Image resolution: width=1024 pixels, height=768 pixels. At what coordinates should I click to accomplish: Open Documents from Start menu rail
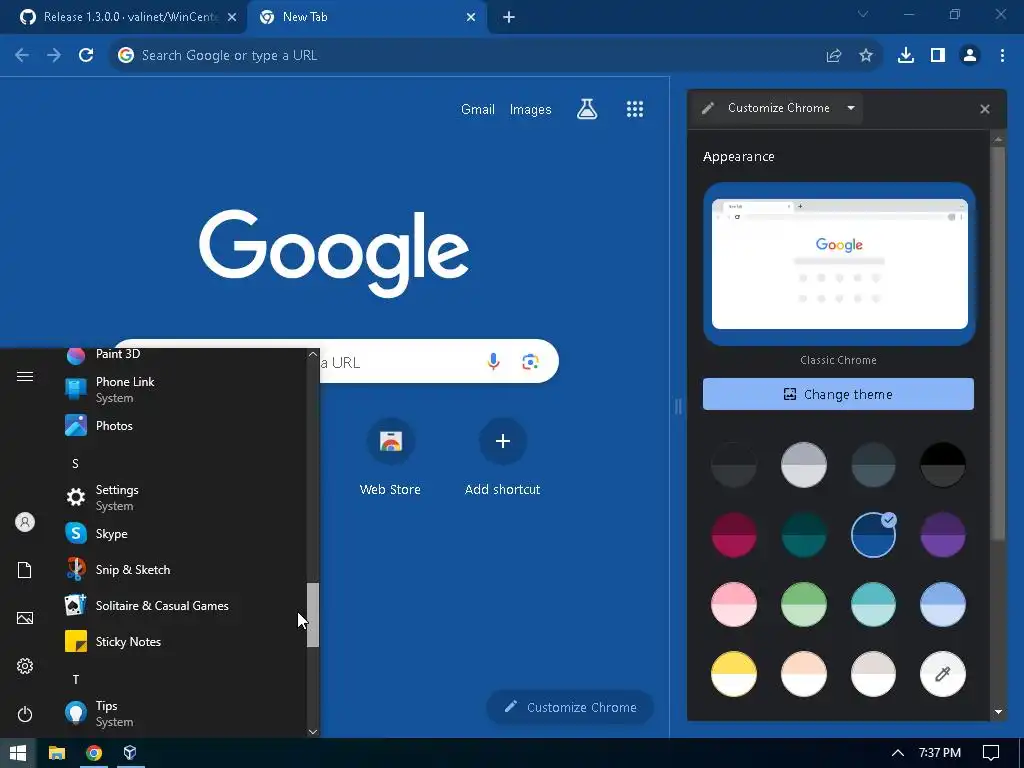coord(25,570)
